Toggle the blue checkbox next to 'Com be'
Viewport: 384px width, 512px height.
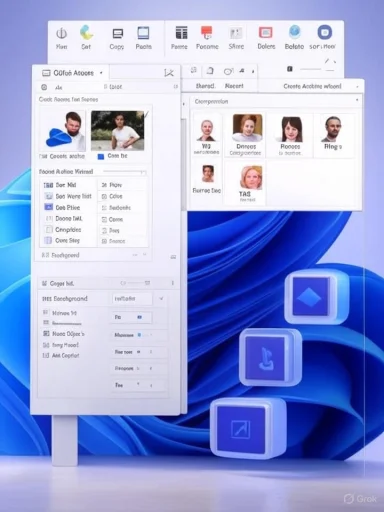pos(101,156)
